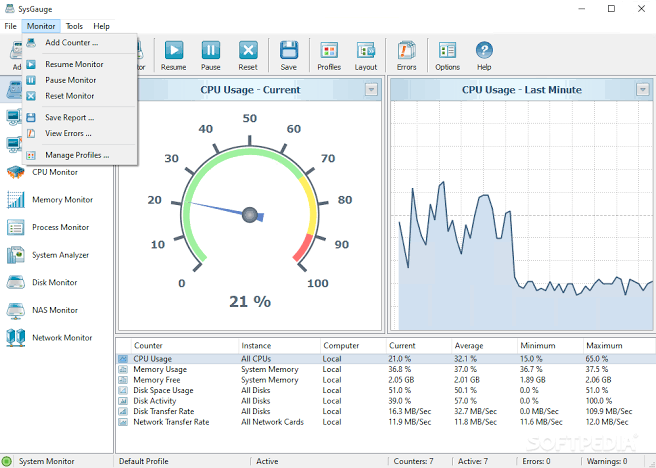
Task: Click the Help question mark icon
Action: [x=484, y=51]
